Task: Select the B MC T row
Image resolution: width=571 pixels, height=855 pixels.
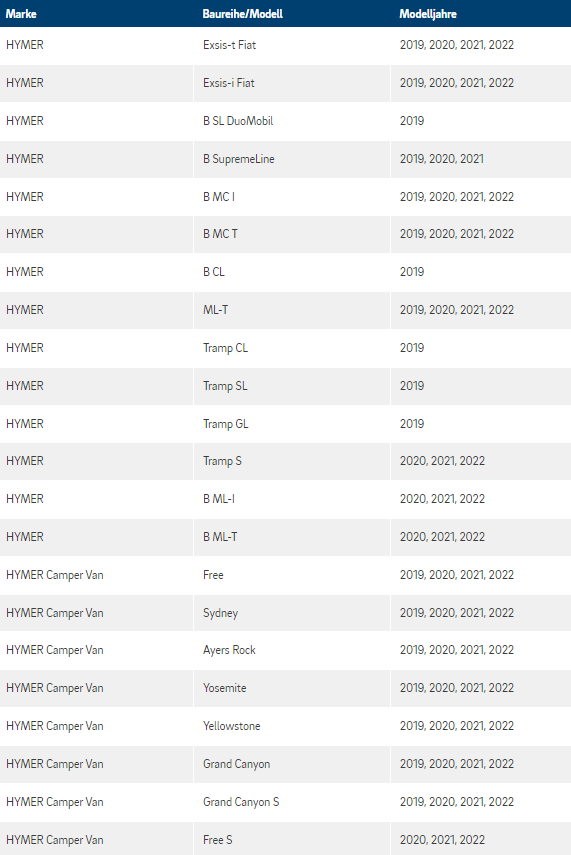Action: [285, 234]
